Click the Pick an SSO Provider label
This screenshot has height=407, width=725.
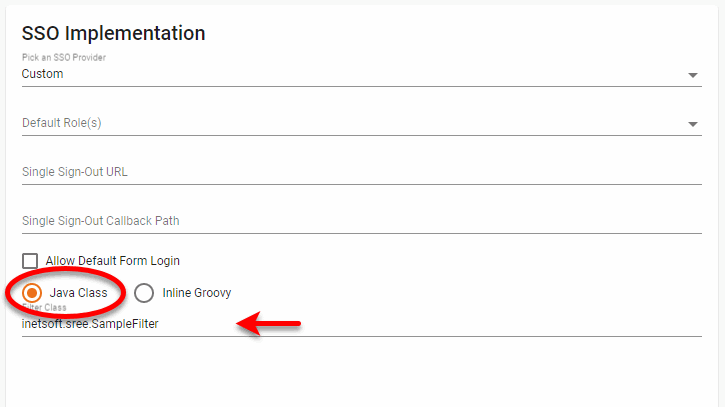(x=64, y=57)
